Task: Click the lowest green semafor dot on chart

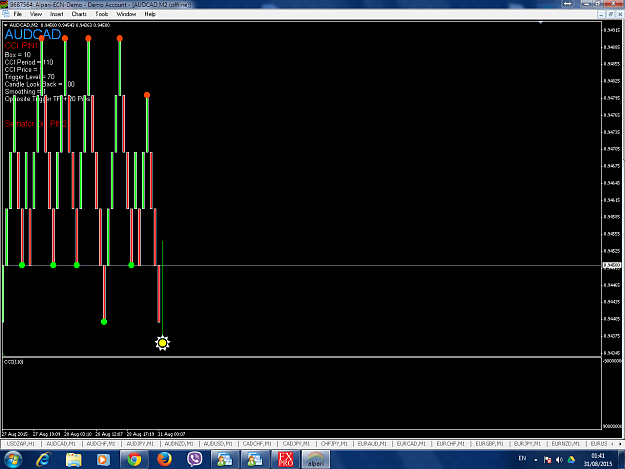Action: pos(104,322)
